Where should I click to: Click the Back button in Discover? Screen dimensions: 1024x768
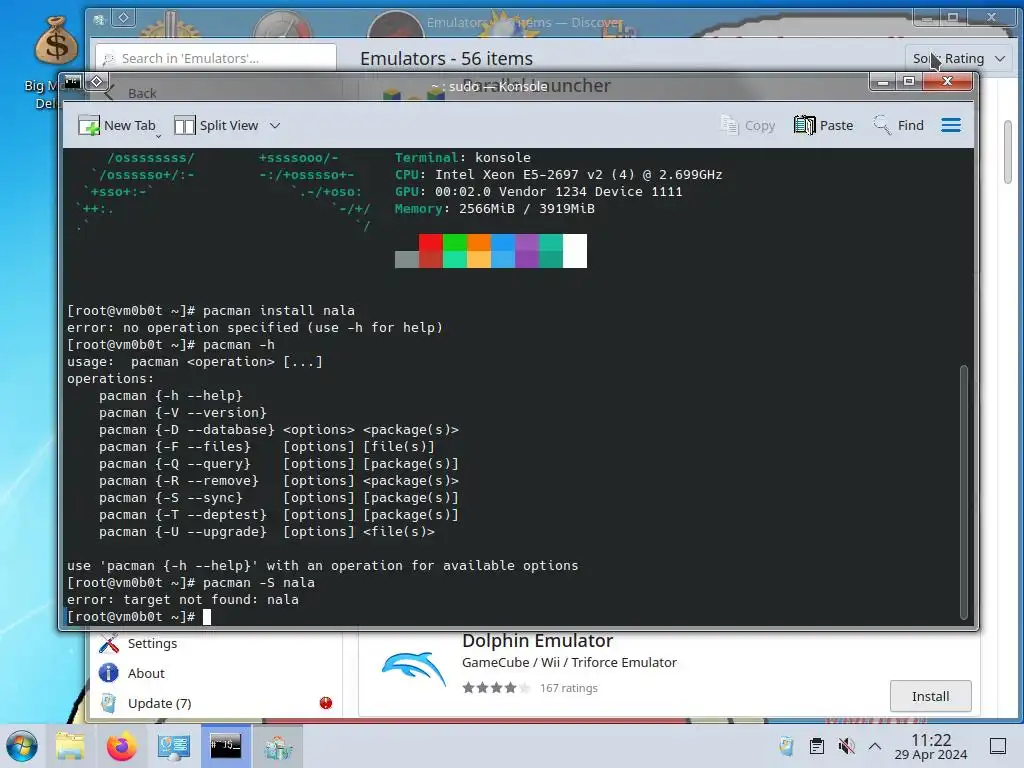tap(131, 93)
